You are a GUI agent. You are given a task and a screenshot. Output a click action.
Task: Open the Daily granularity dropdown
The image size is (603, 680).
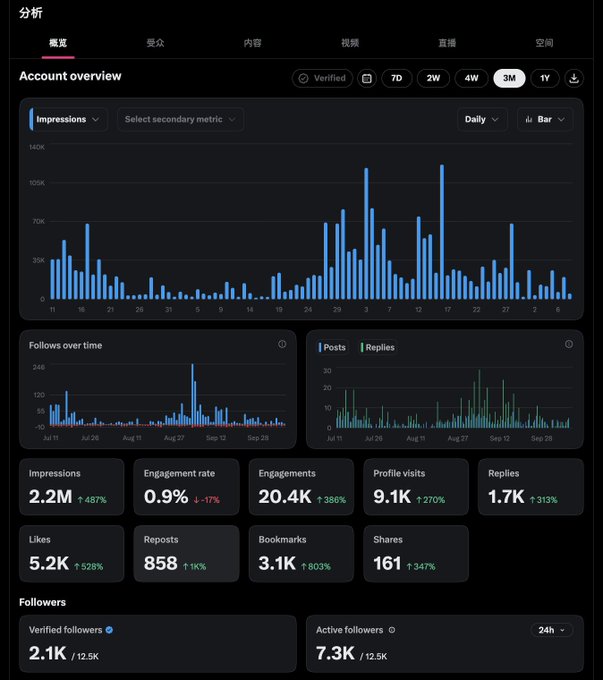pyautogui.click(x=482, y=119)
